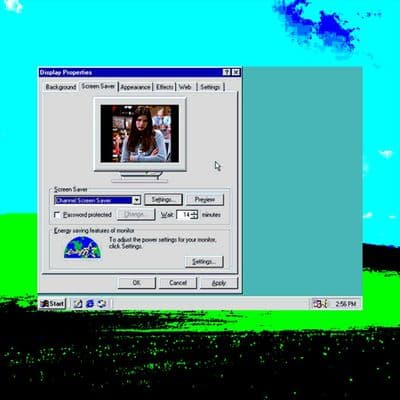Image resolution: width=400 pixels, height=400 pixels.
Task: Click the Help question mark button in title bar
Action: coord(226,72)
